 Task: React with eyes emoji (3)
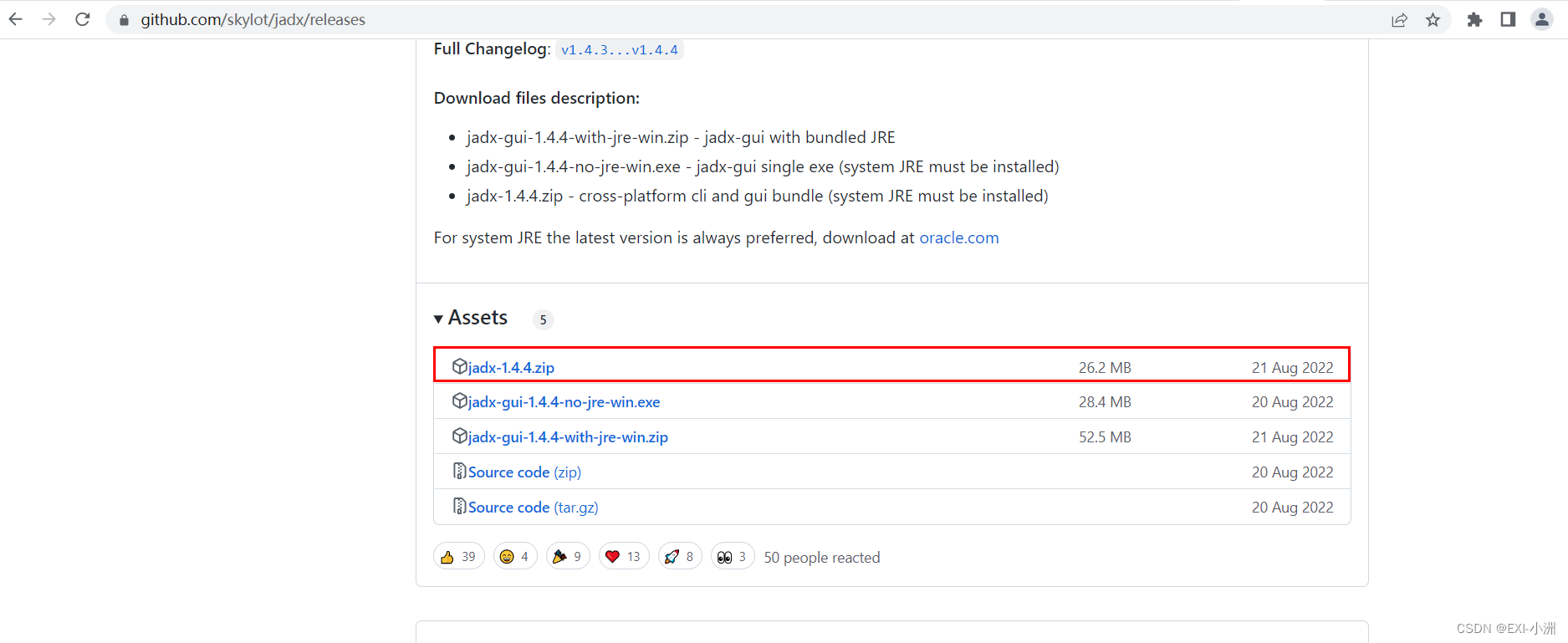coord(733,556)
